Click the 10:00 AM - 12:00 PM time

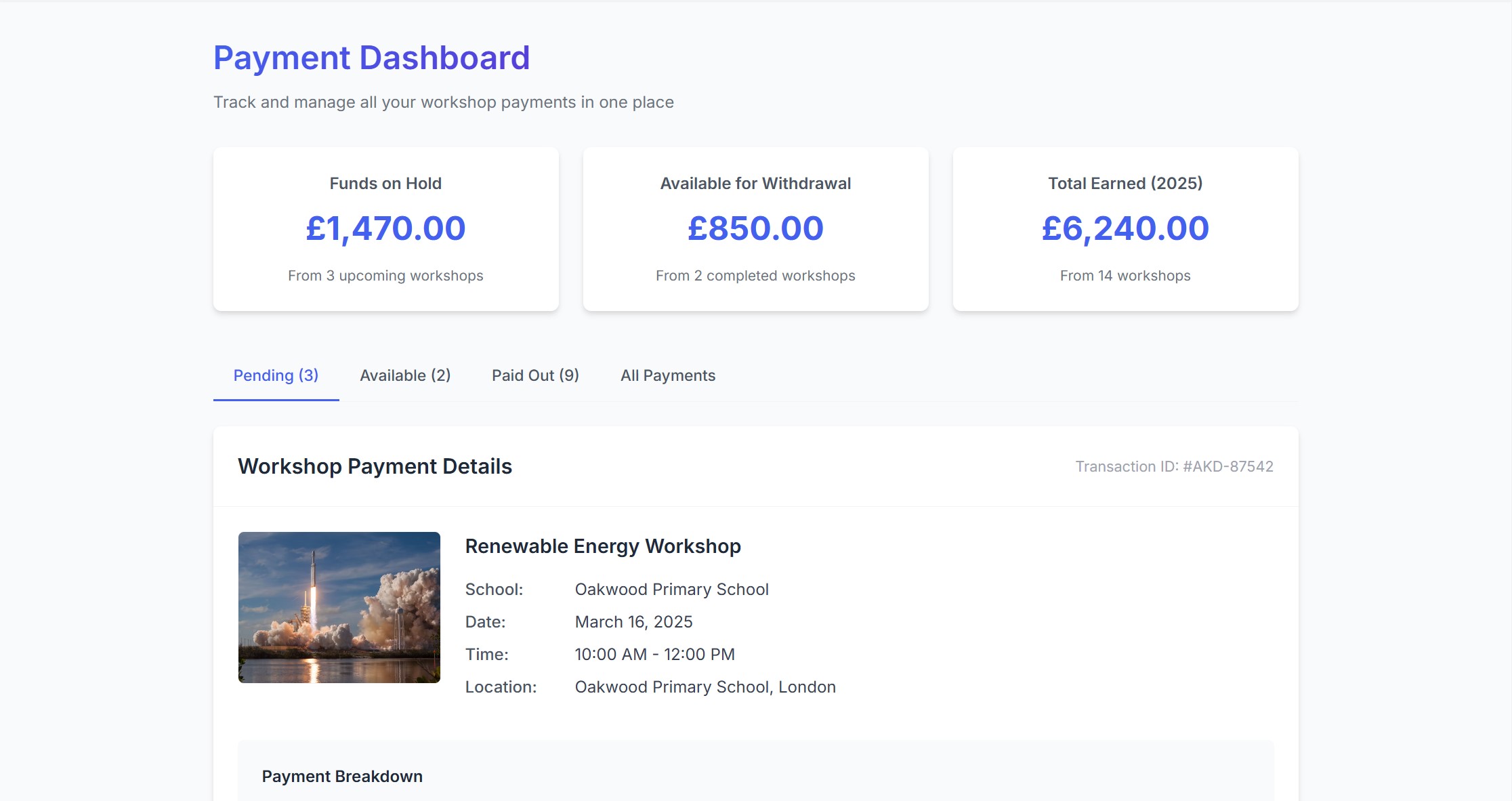(654, 655)
